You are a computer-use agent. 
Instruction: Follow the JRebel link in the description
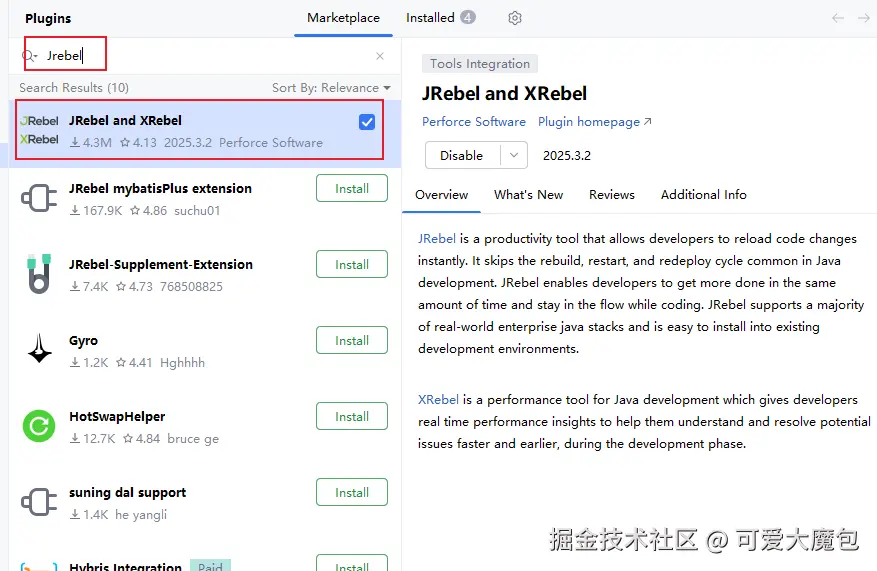(x=437, y=239)
